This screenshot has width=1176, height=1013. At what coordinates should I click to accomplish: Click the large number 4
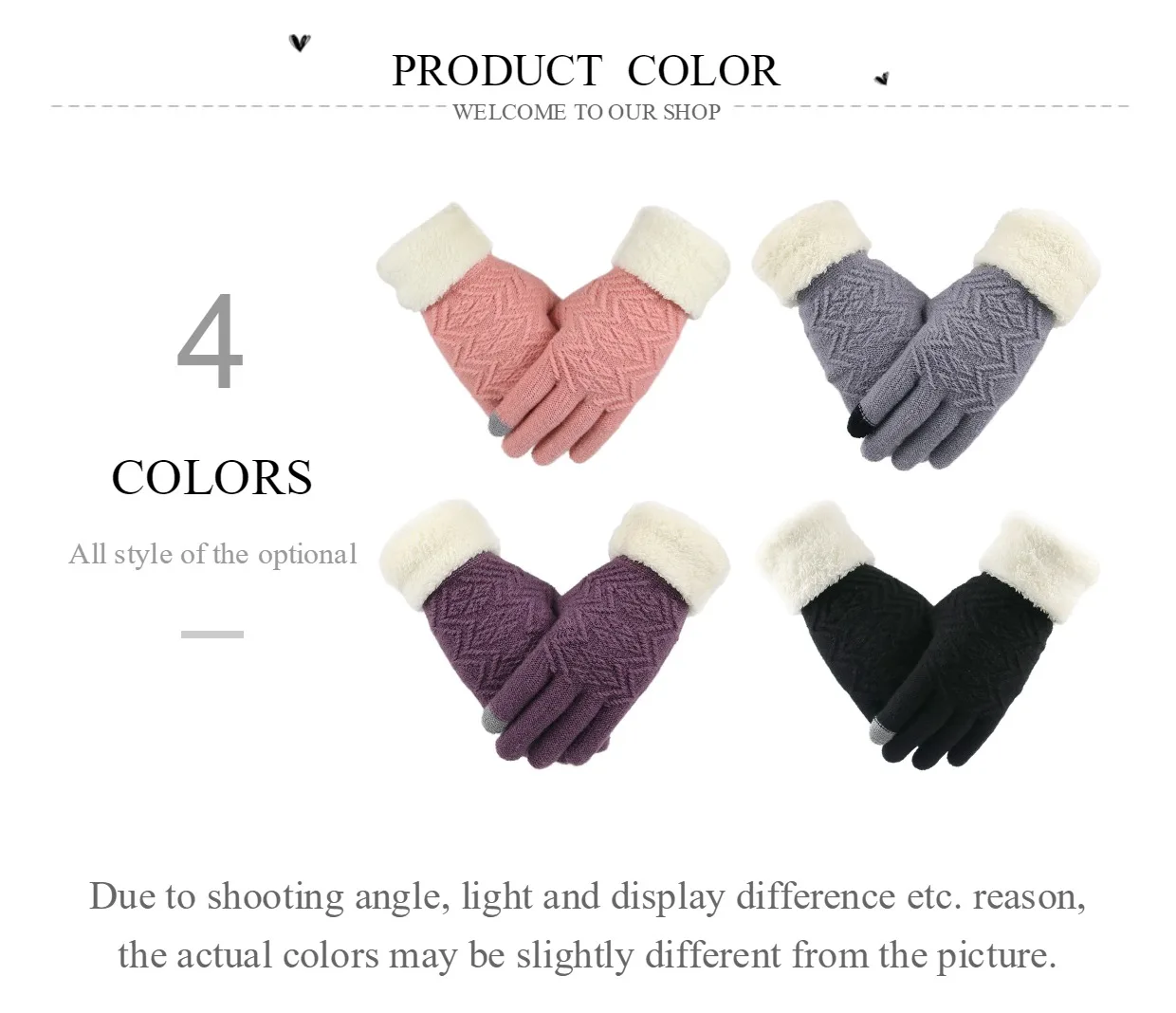pos(211,341)
